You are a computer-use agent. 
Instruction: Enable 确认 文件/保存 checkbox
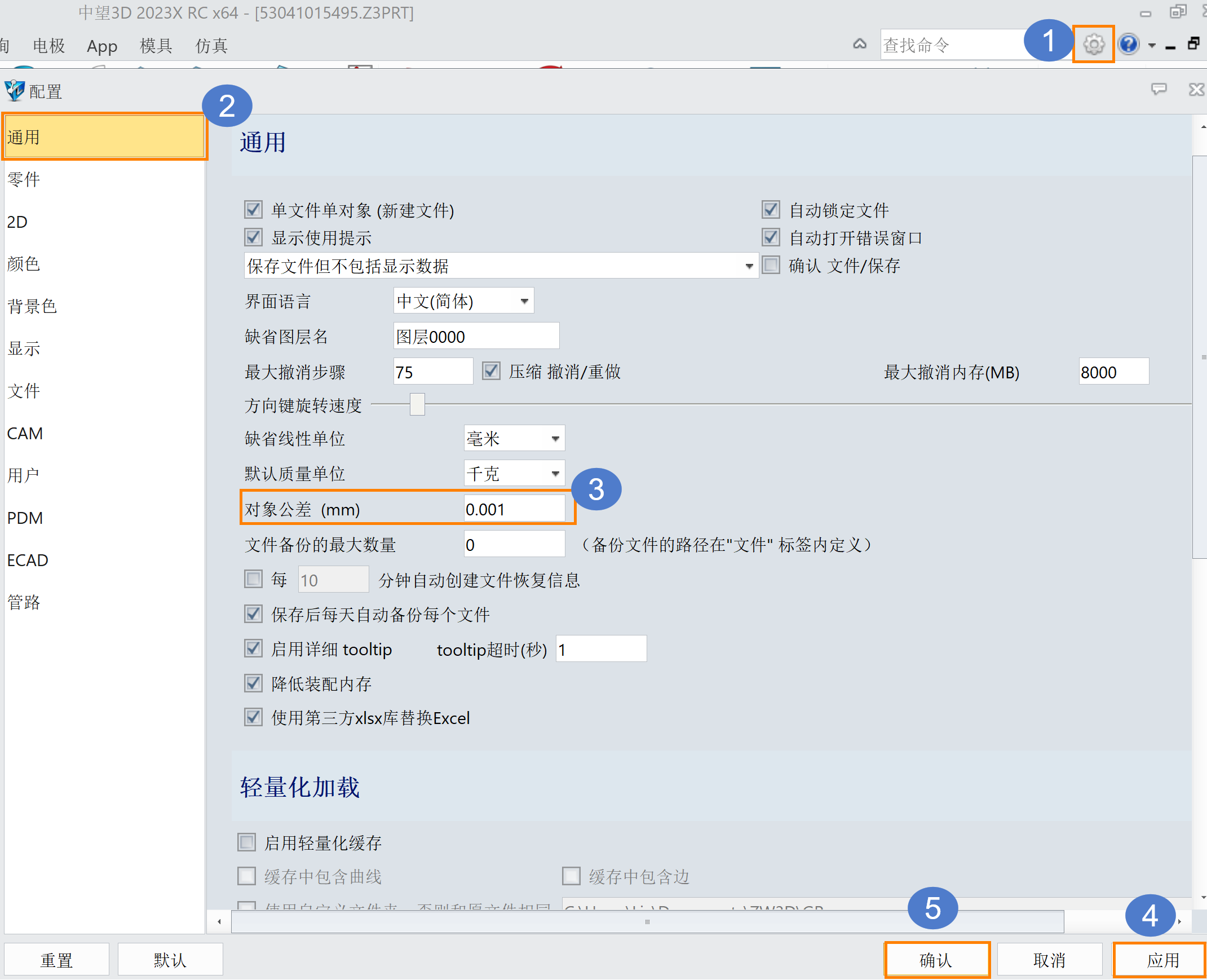tap(771, 265)
